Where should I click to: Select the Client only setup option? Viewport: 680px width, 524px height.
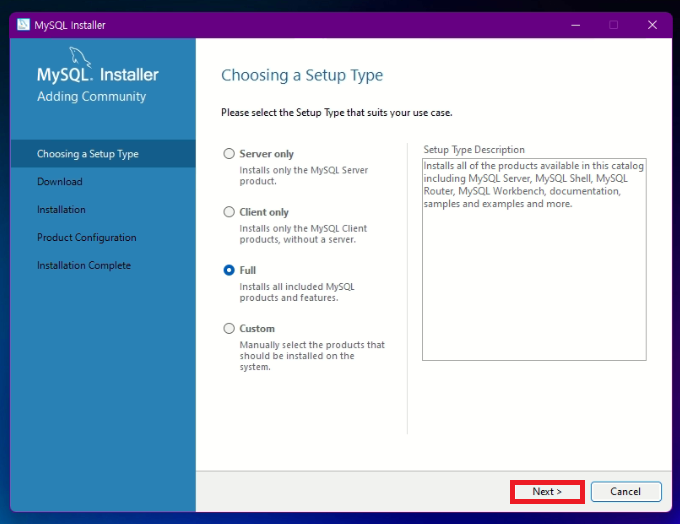(229, 212)
